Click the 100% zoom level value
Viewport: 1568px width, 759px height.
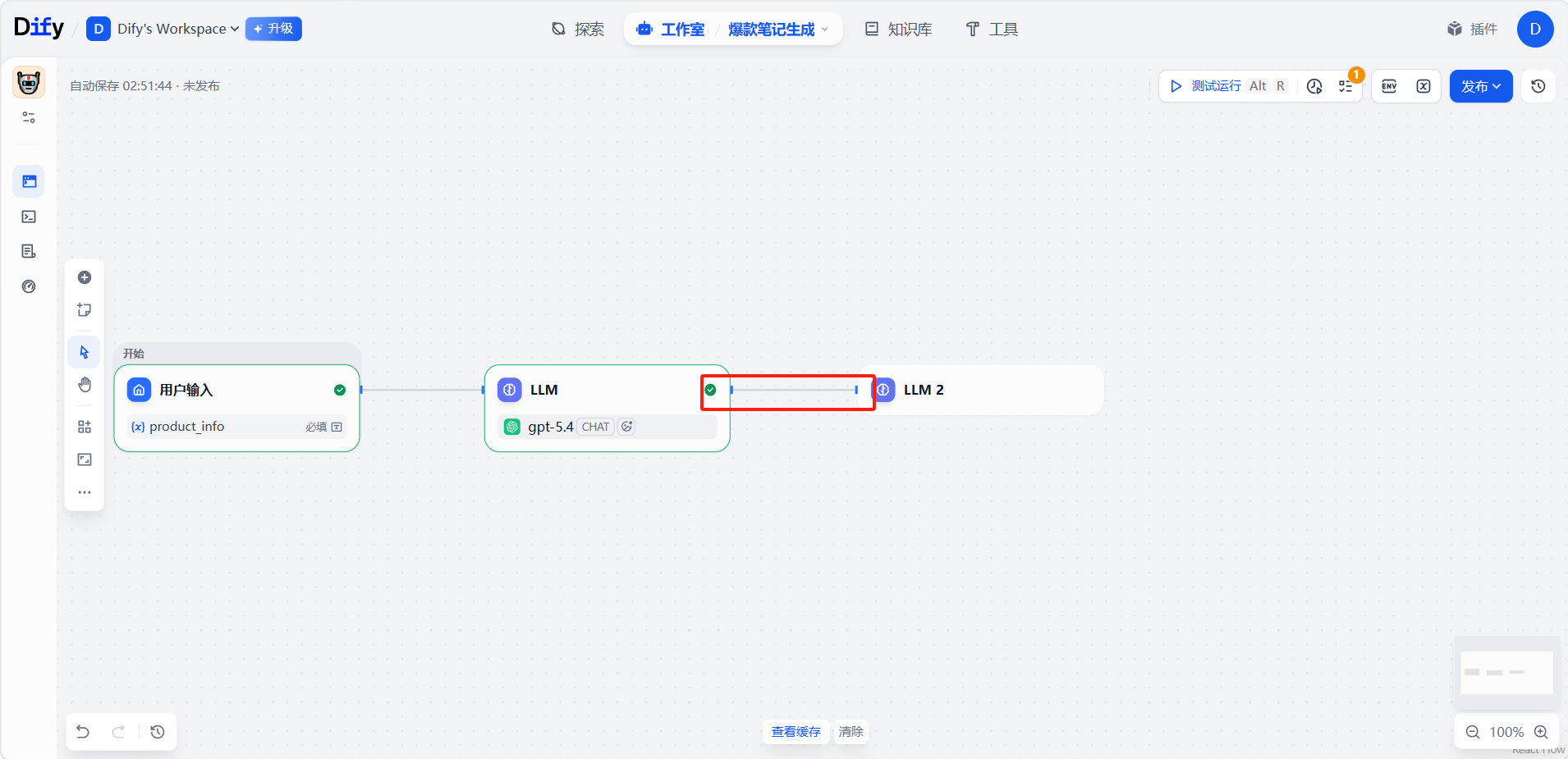pyautogui.click(x=1506, y=732)
